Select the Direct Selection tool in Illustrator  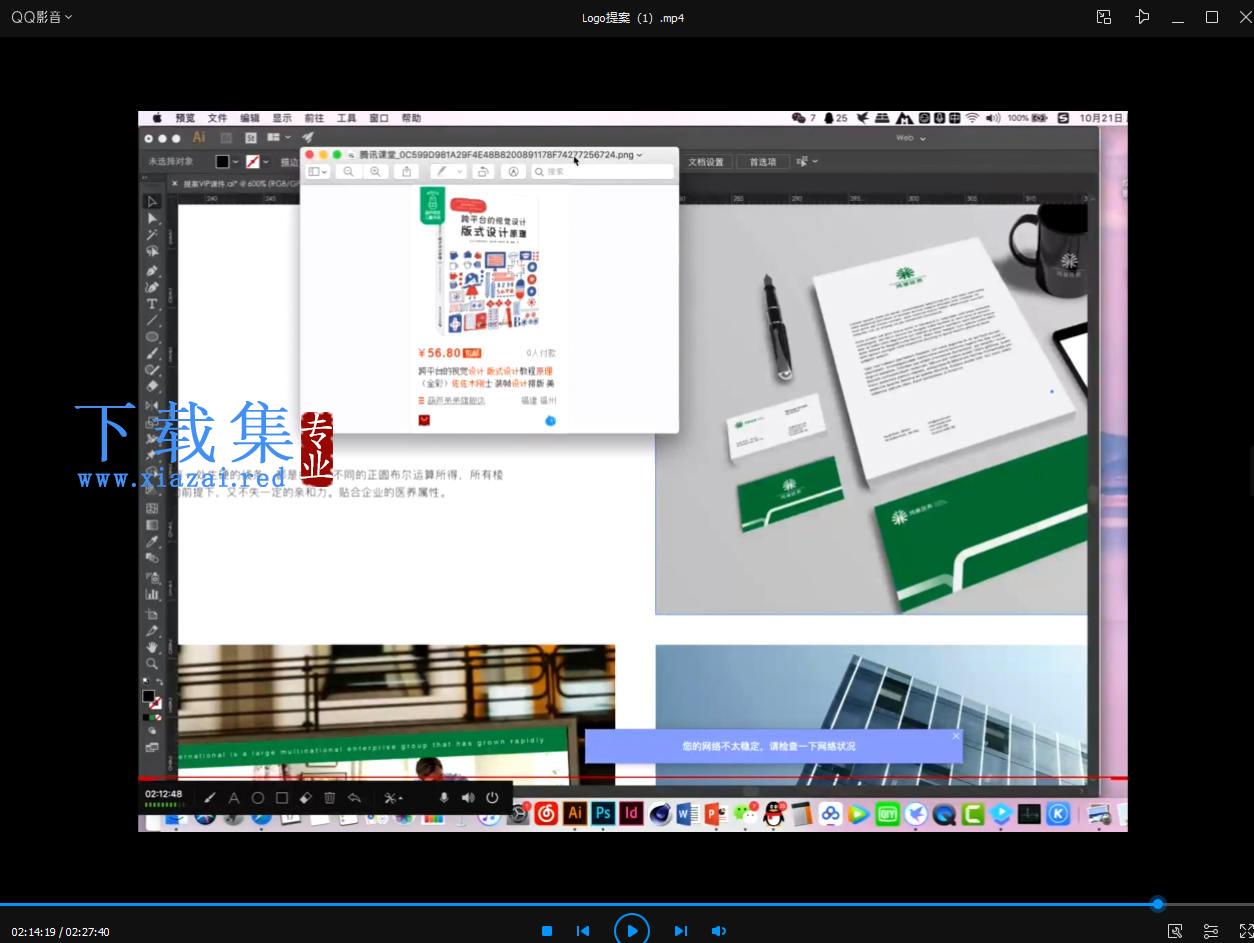tap(152, 218)
